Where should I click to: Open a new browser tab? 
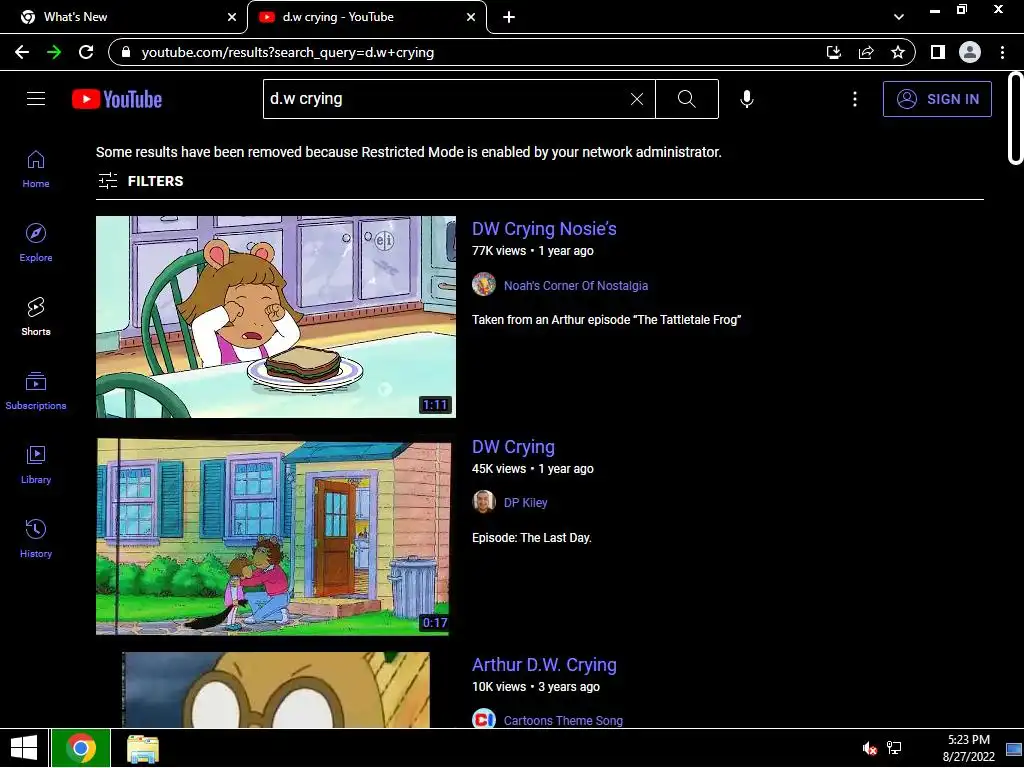pos(509,18)
